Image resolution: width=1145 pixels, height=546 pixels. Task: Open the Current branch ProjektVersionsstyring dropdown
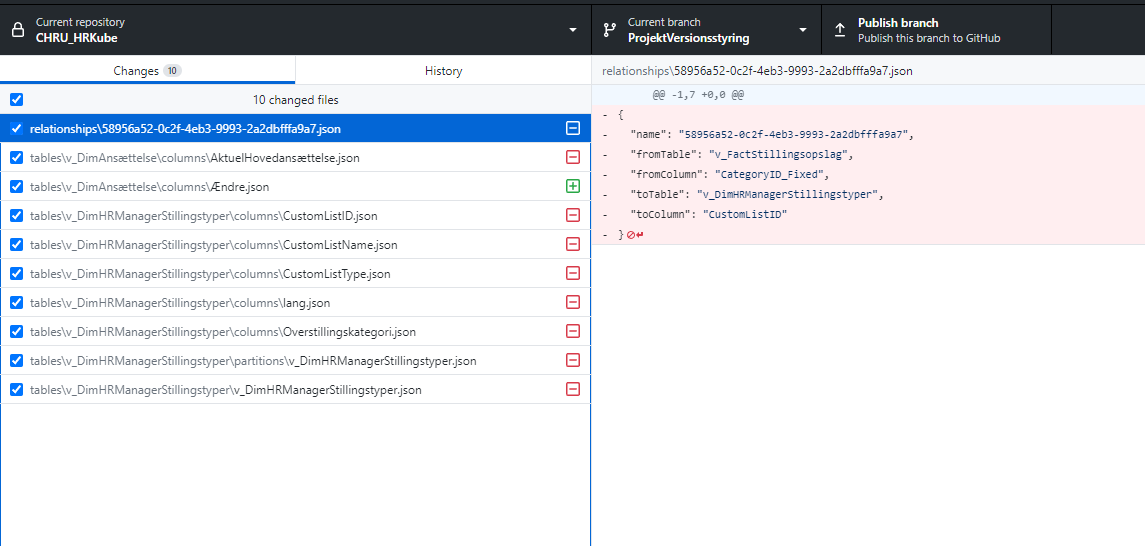[x=706, y=30]
